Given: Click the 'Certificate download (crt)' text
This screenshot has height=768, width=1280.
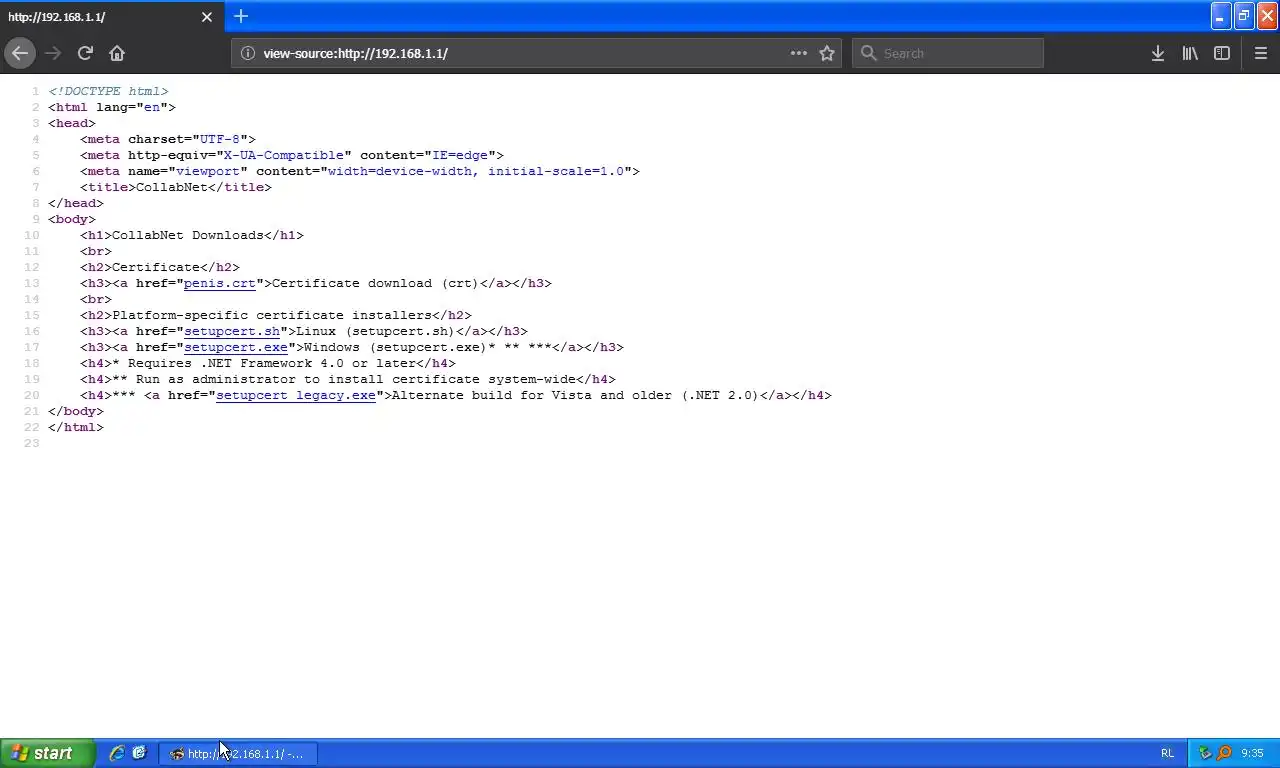Looking at the screenshot, I should pos(376,283).
